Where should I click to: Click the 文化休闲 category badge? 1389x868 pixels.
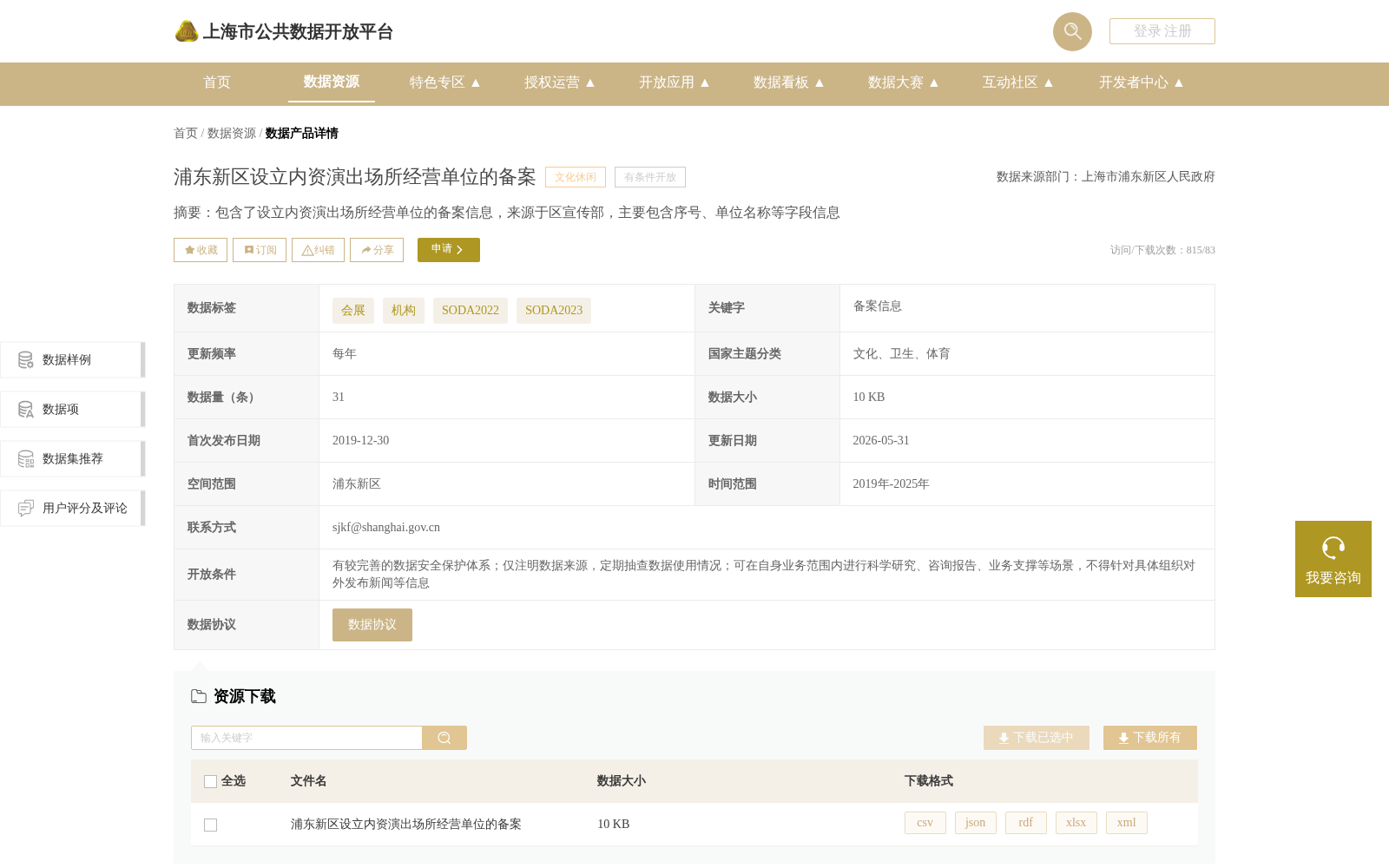[576, 177]
